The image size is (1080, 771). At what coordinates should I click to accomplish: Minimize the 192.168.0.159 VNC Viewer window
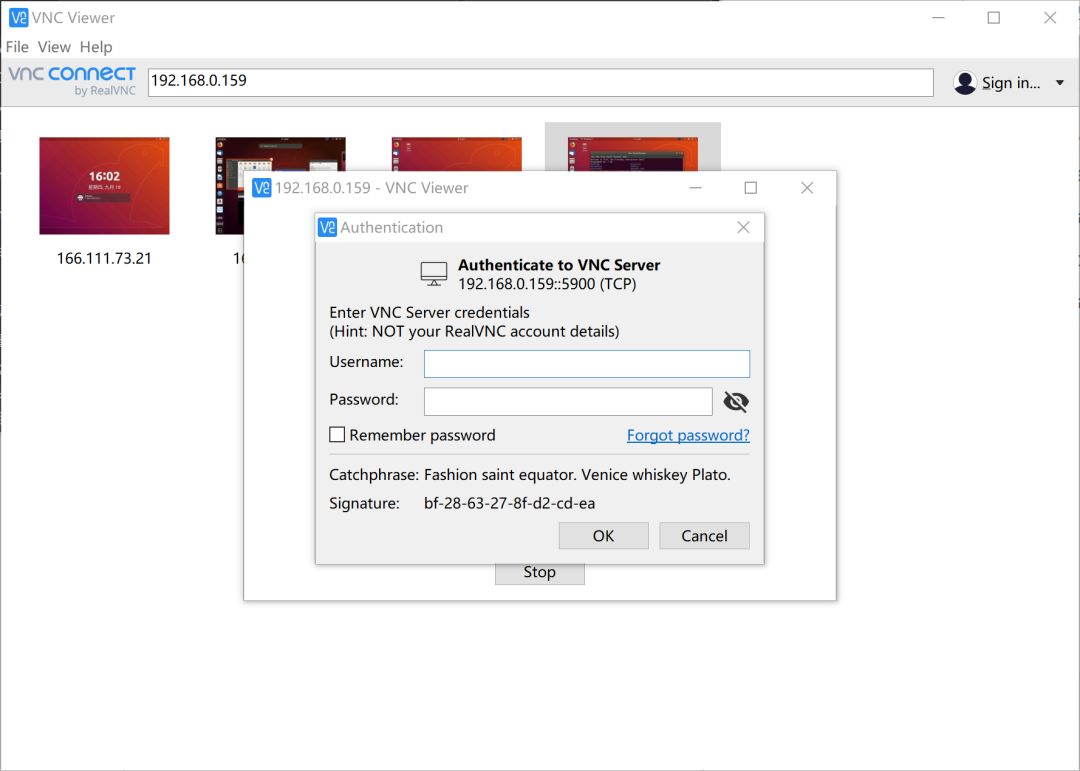(696, 188)
